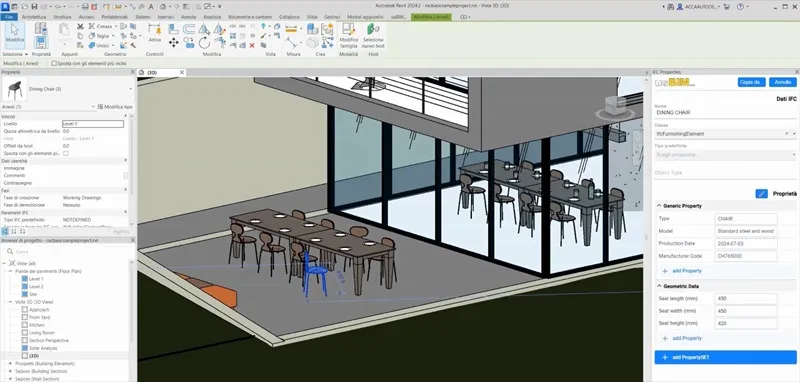800x382 pixels.
Task: Click the Rotate tool icon
Action: [x=204, y=43]
